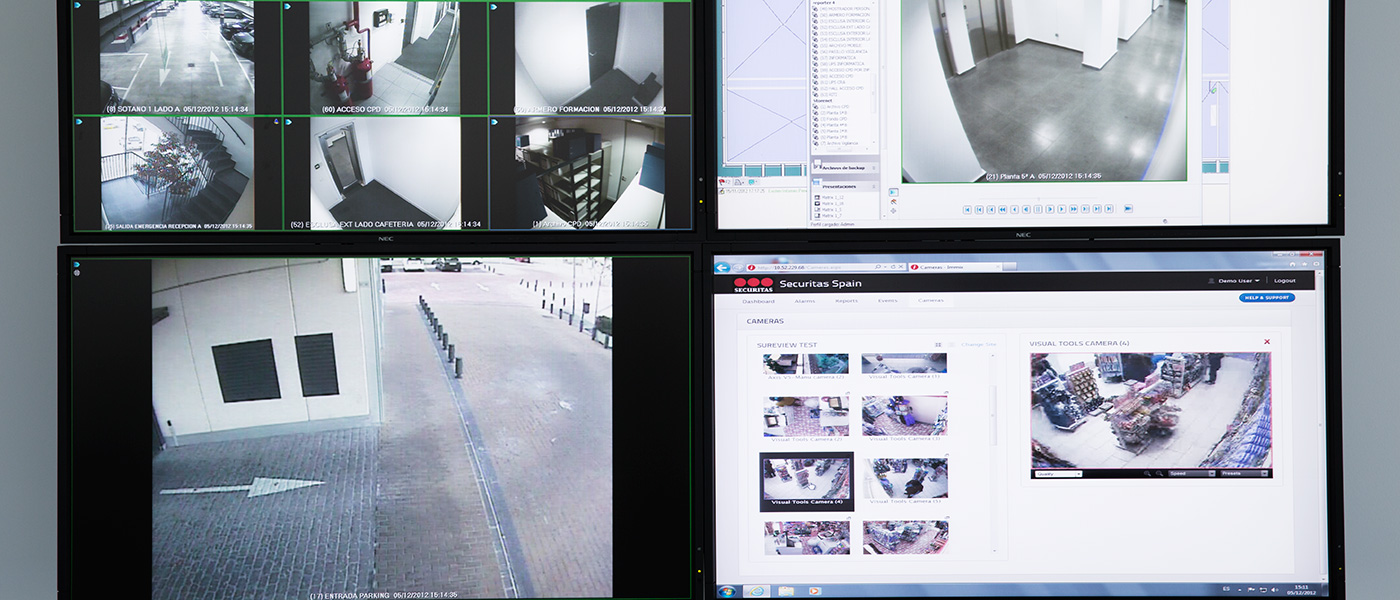Open the Demo User dropdown
Screen dimensions: 1400x600
point(1240,281)
